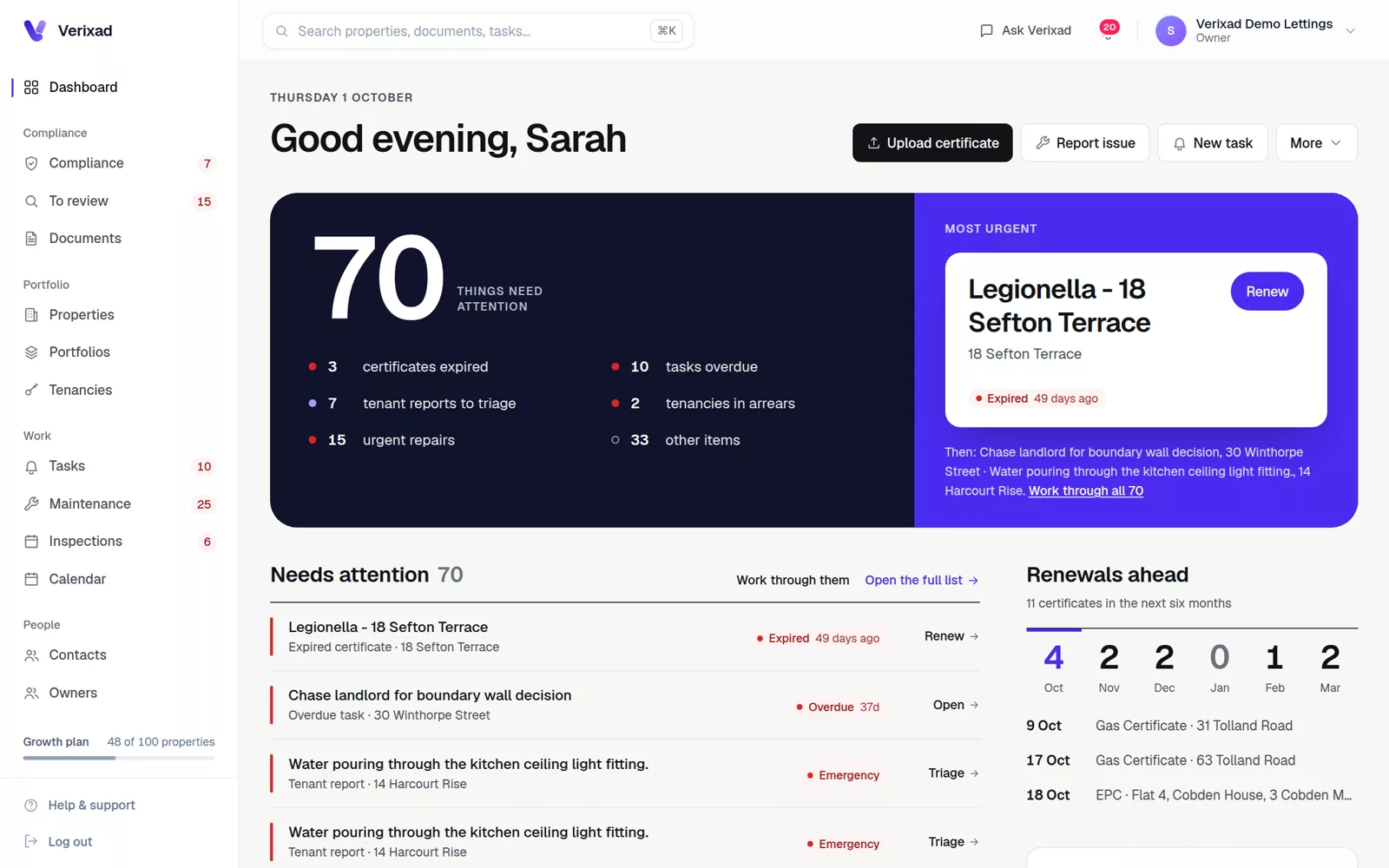Click the New task button
This screenshot has height=868, width=1389.
(1213, 143)
